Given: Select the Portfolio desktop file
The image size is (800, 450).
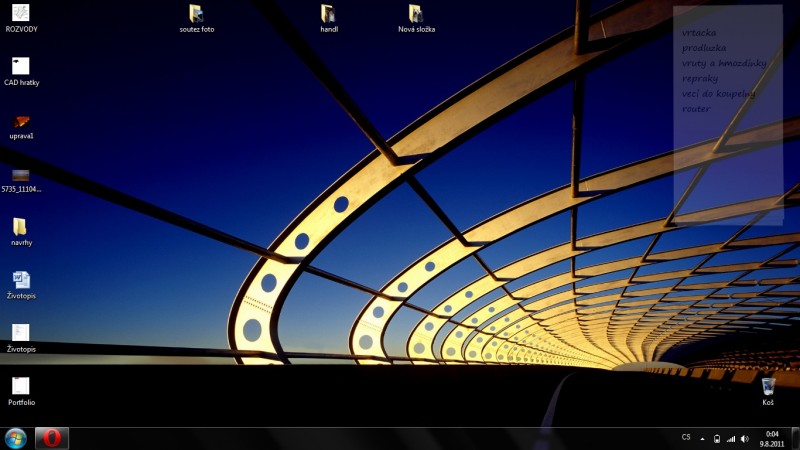Looking at the screenshot, I should (x=21, y=386).
